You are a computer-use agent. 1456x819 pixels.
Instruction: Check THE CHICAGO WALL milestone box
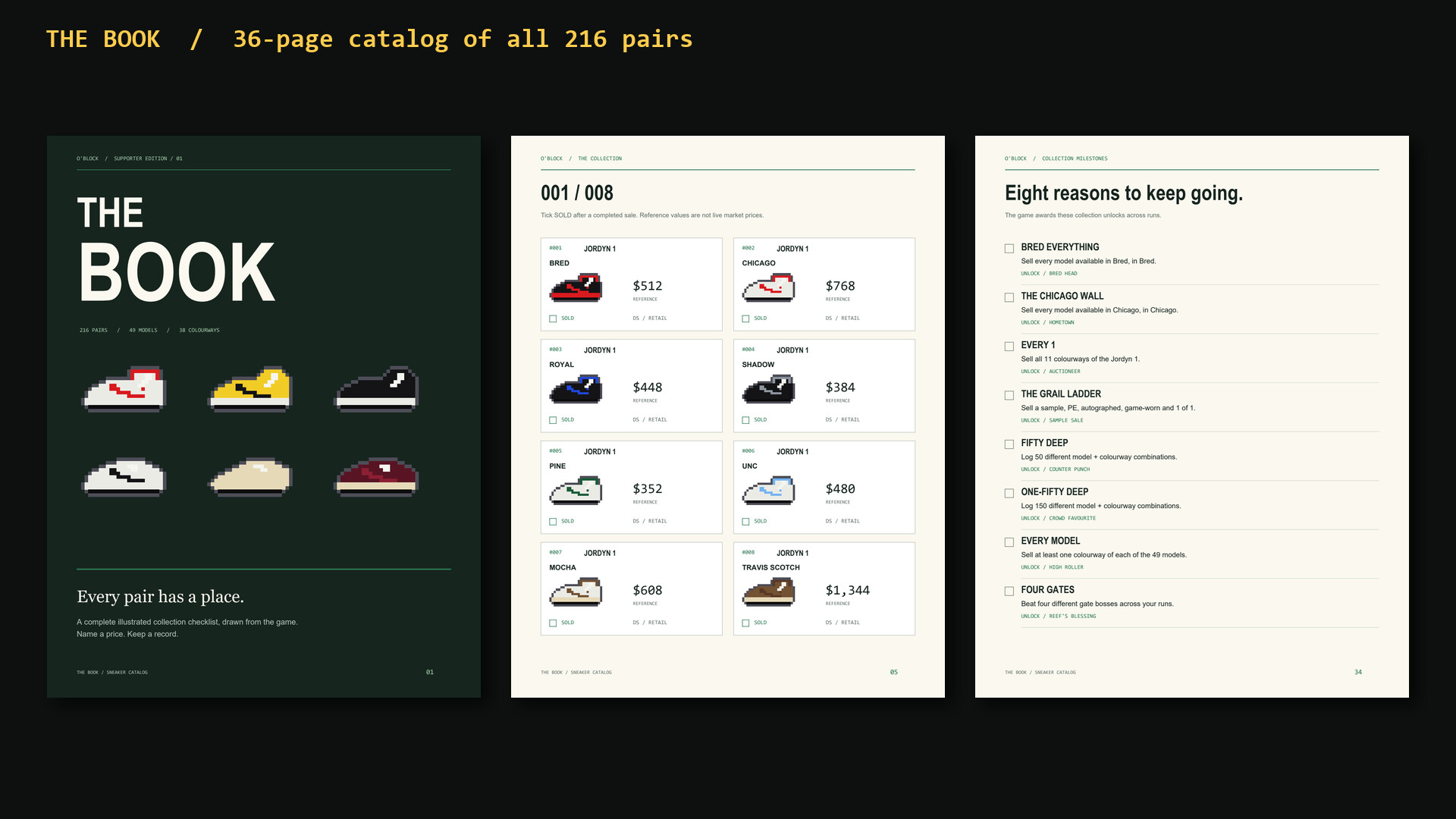point(1009,297)
